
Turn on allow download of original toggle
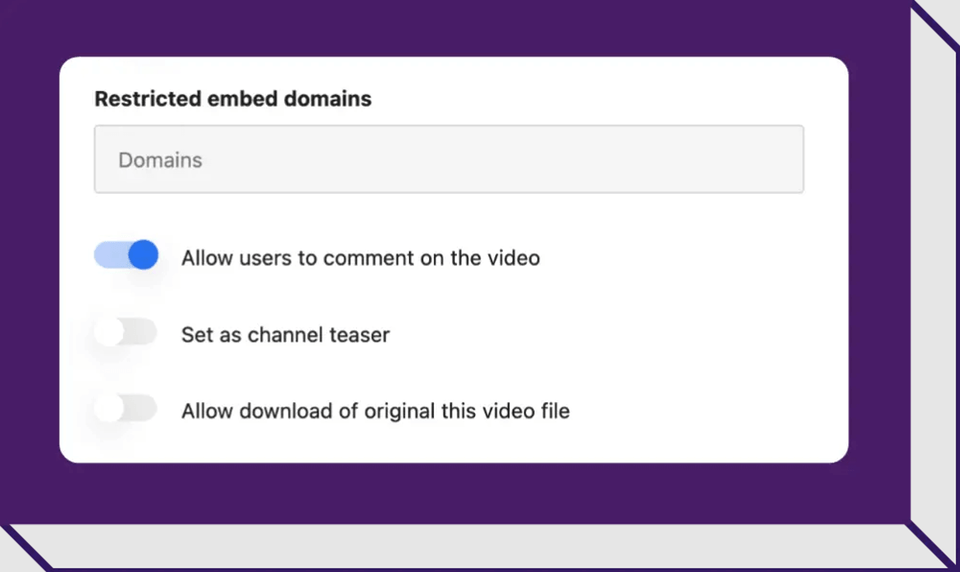click(126, 408)
